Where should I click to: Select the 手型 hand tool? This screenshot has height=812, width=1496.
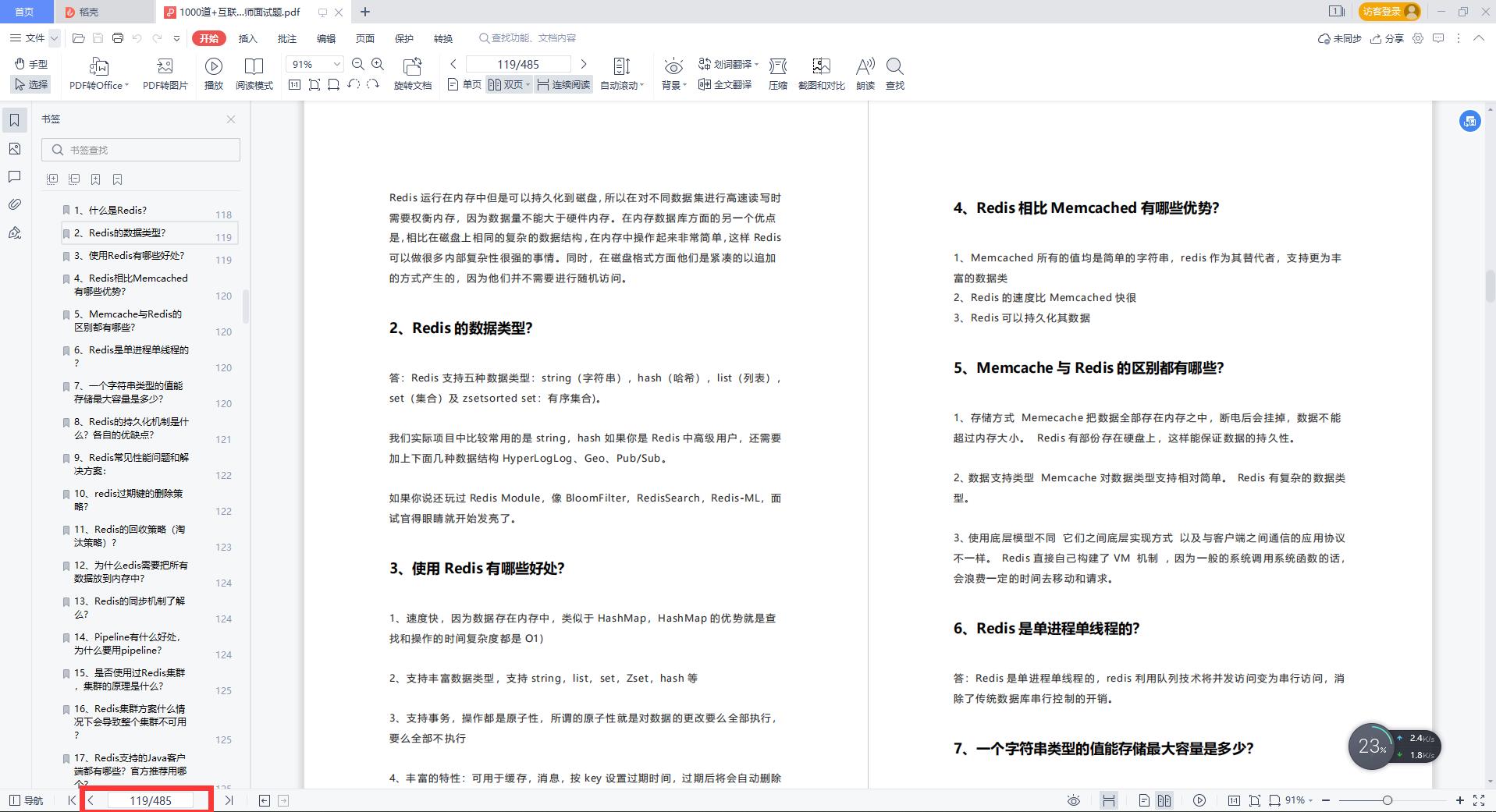click(30, 64)
